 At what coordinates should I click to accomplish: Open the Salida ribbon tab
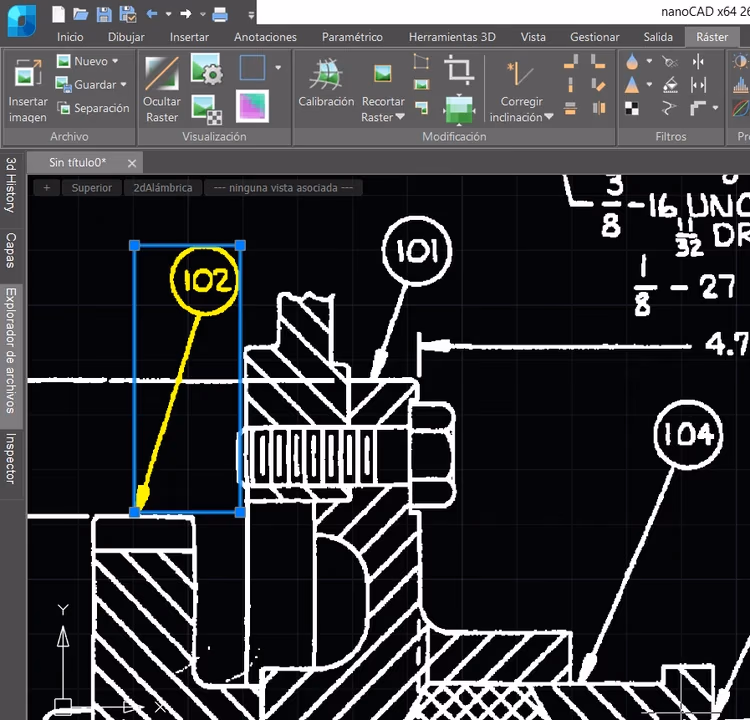click(x=658, y=37)
